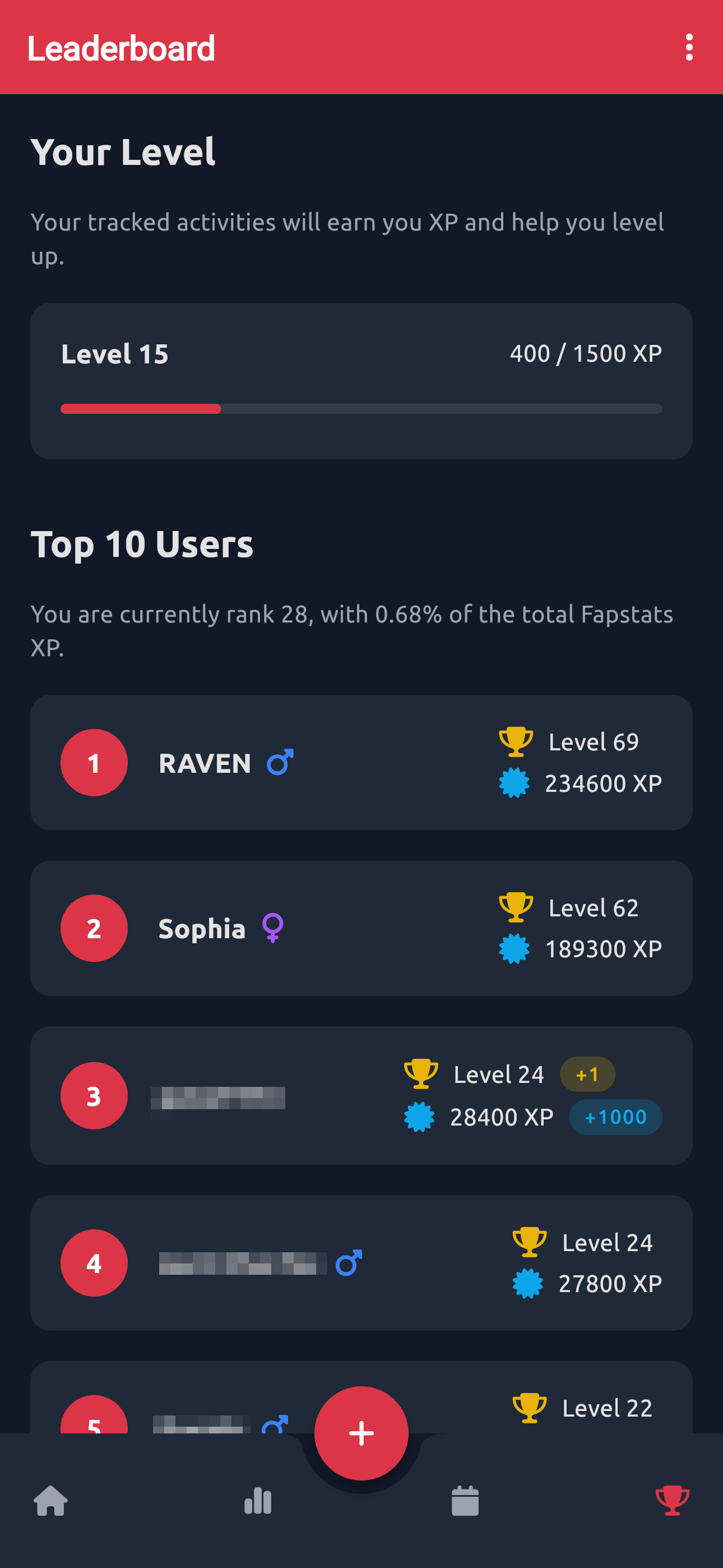
Task: Click the trophy icon beside Level 69
Action: pyautogui.click(x=516, y=741)
